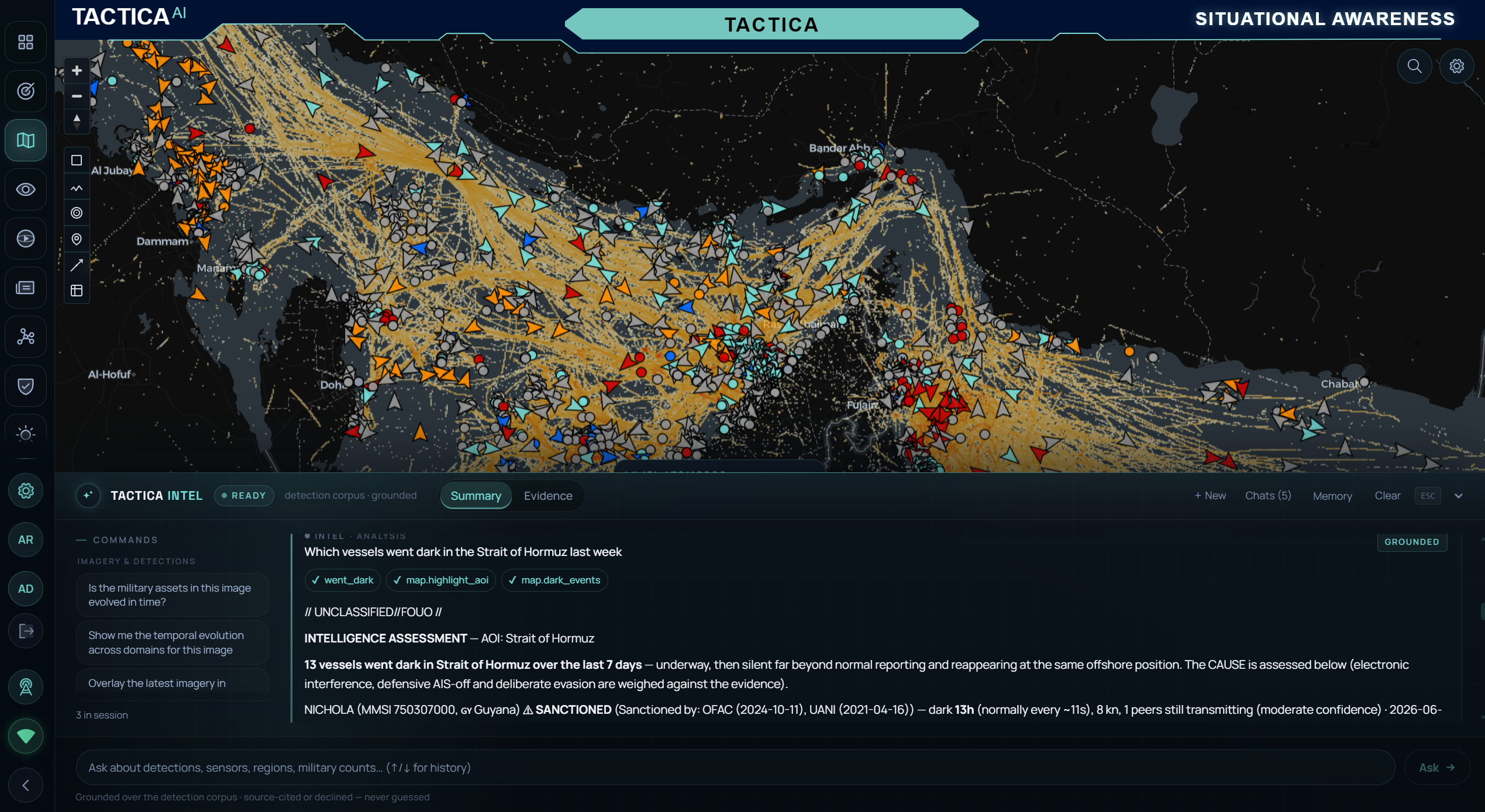Select the concentric circle range tool

[x=77, y=213]
